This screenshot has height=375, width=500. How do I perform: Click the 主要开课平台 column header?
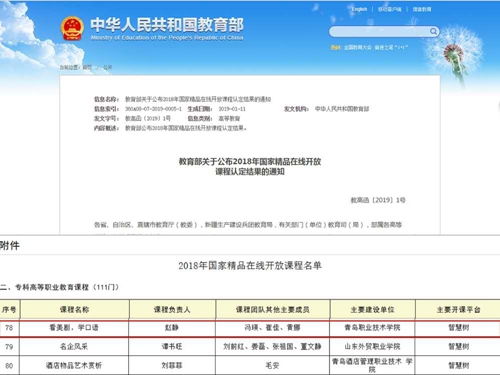[458, 309]
